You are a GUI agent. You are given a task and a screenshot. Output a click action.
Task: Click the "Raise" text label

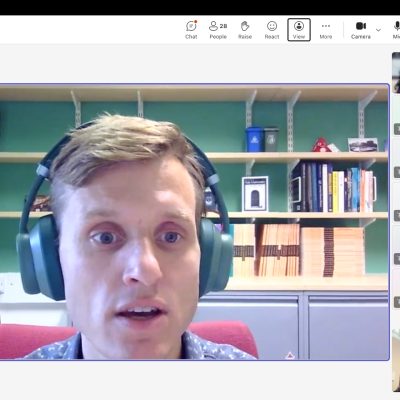tap(245, 37)
